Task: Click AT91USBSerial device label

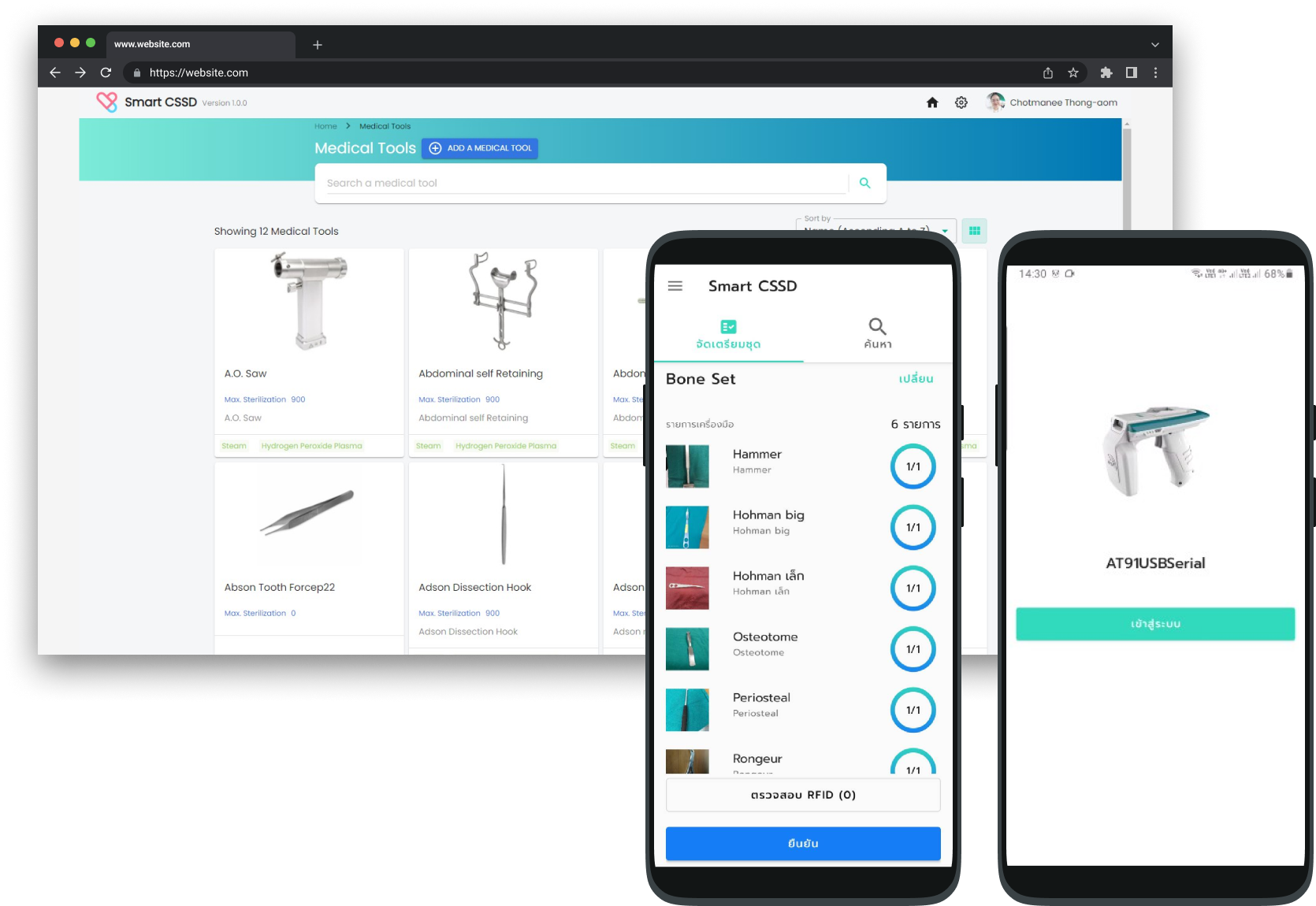Action: 1155,563
